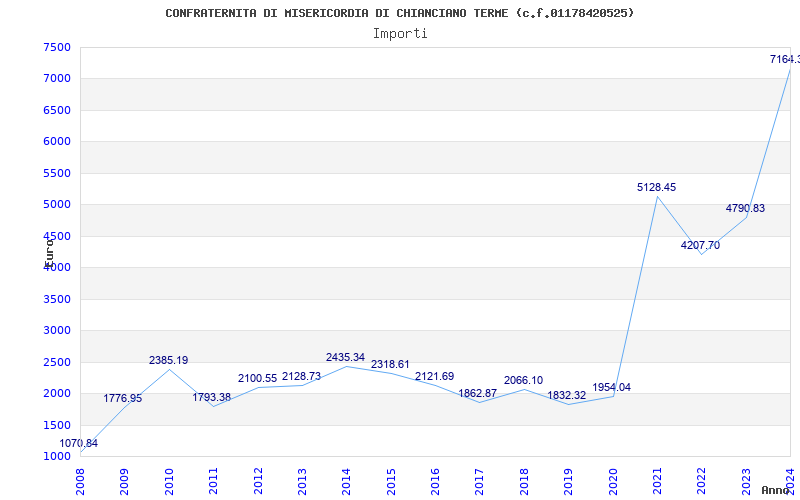Click the 2021 x-axis year label
800x500 pixels.
pos(657,481)
